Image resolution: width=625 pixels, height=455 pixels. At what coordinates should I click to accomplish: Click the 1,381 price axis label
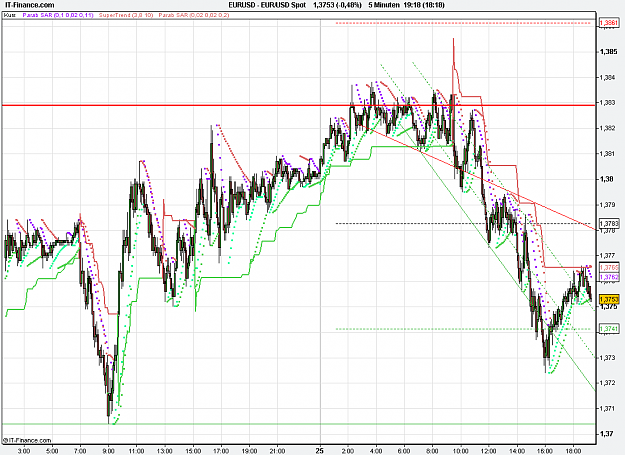[x=608, y=154]
